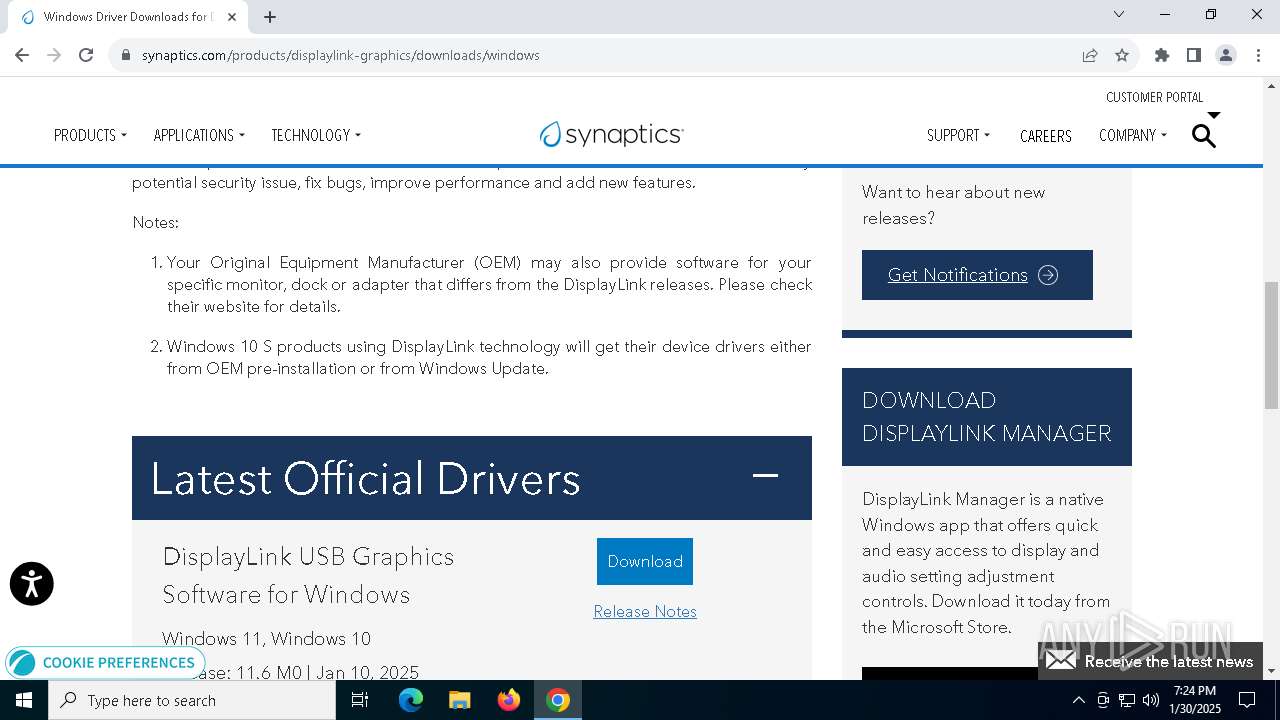1280x720 pixels.
Task: Expand the Support menu
Action: point(958,135)
